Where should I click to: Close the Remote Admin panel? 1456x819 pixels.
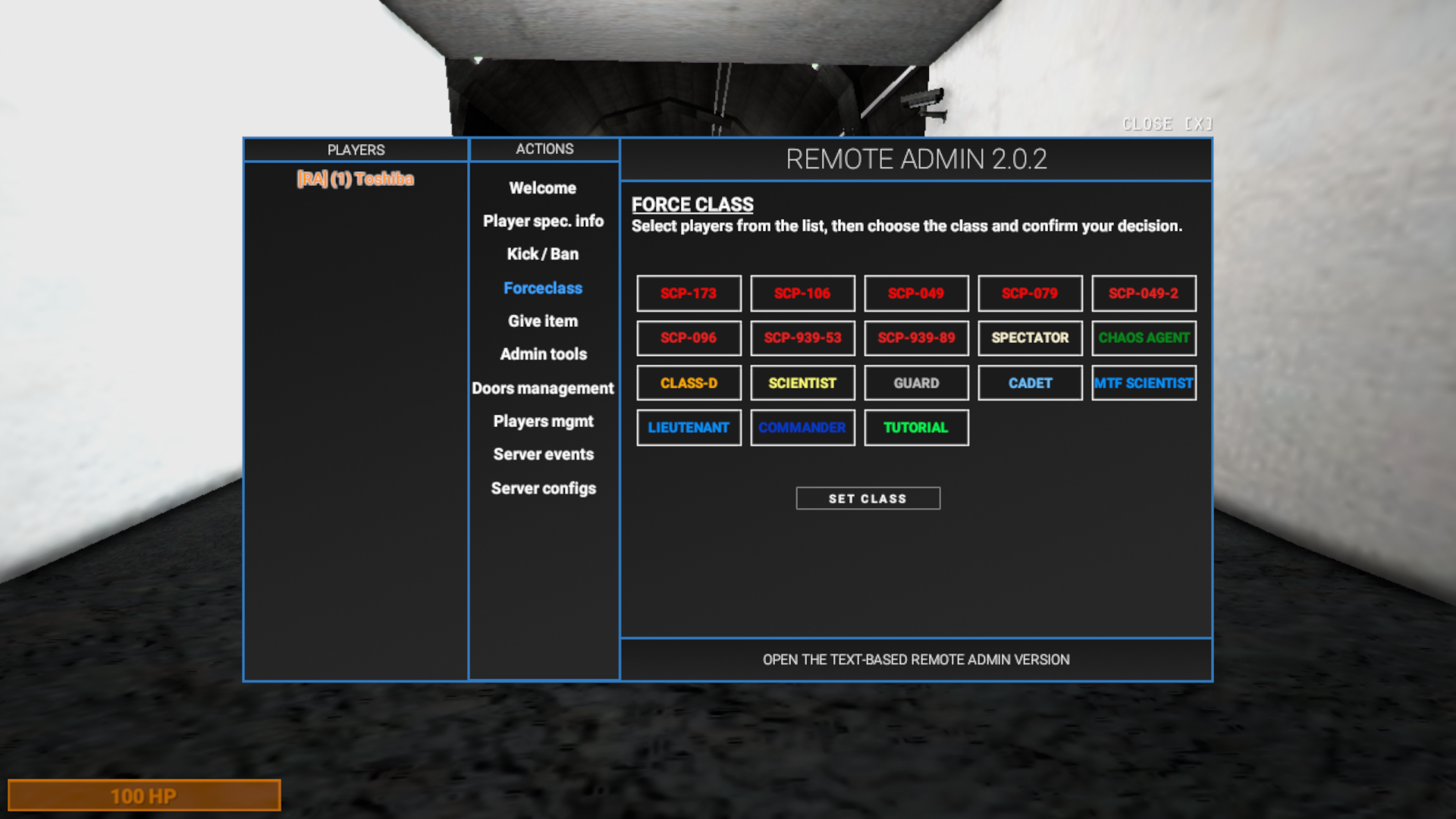pos(1167,124)
